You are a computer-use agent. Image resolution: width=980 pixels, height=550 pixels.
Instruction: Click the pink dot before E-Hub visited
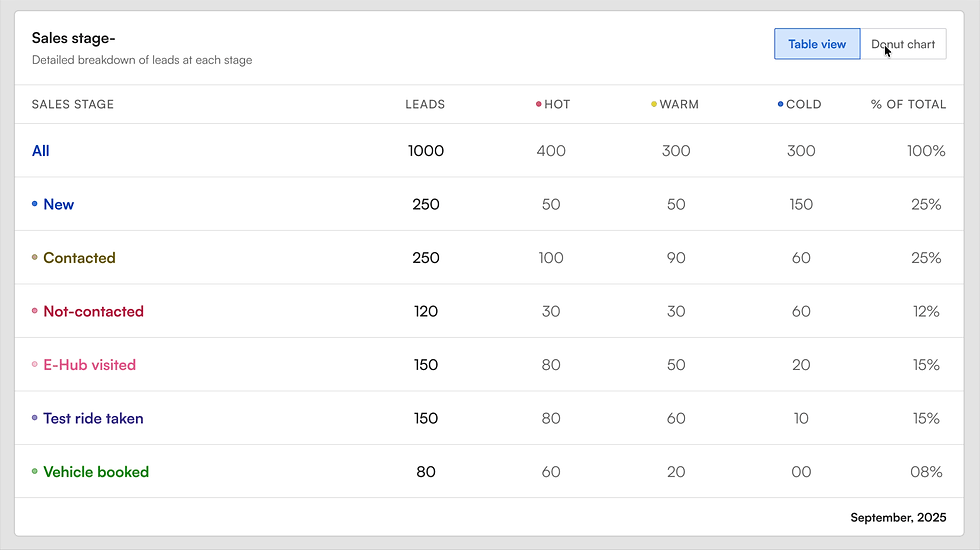pos(34,364)
